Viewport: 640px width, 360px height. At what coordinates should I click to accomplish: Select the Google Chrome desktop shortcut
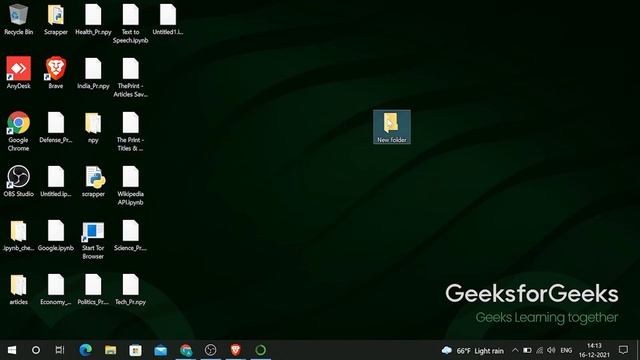point(18,131)
